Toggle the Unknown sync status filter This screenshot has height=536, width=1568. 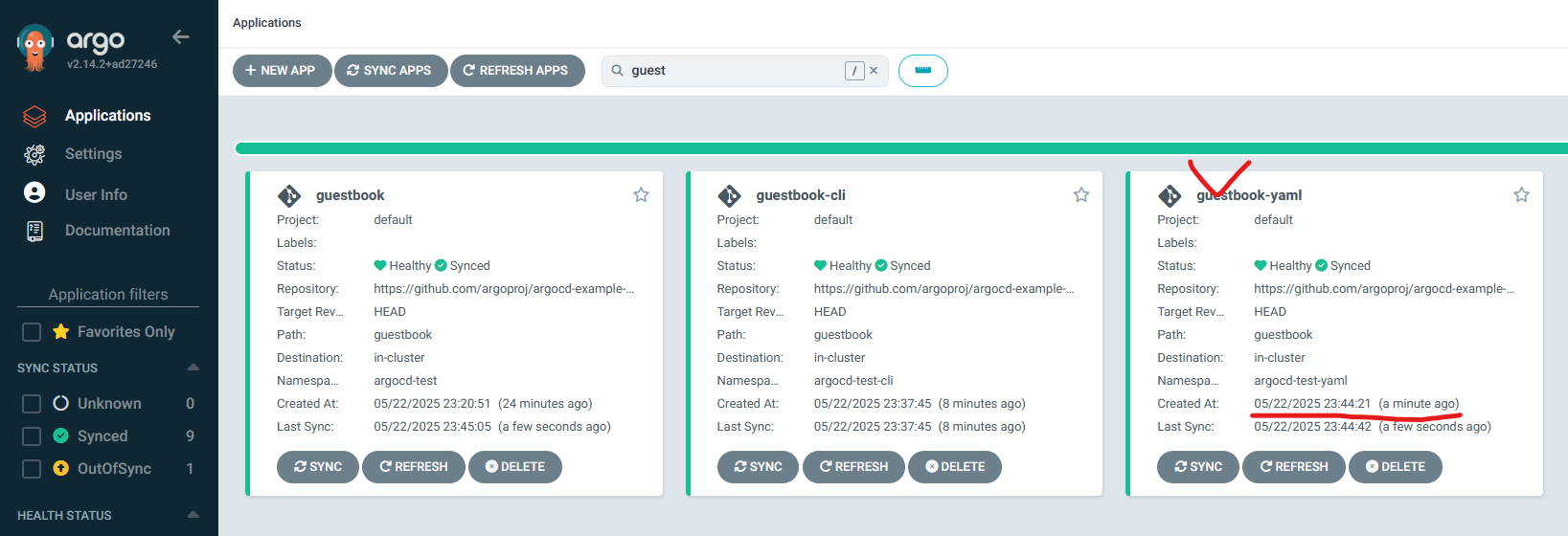pyautogui.click(x=32, y=404)
